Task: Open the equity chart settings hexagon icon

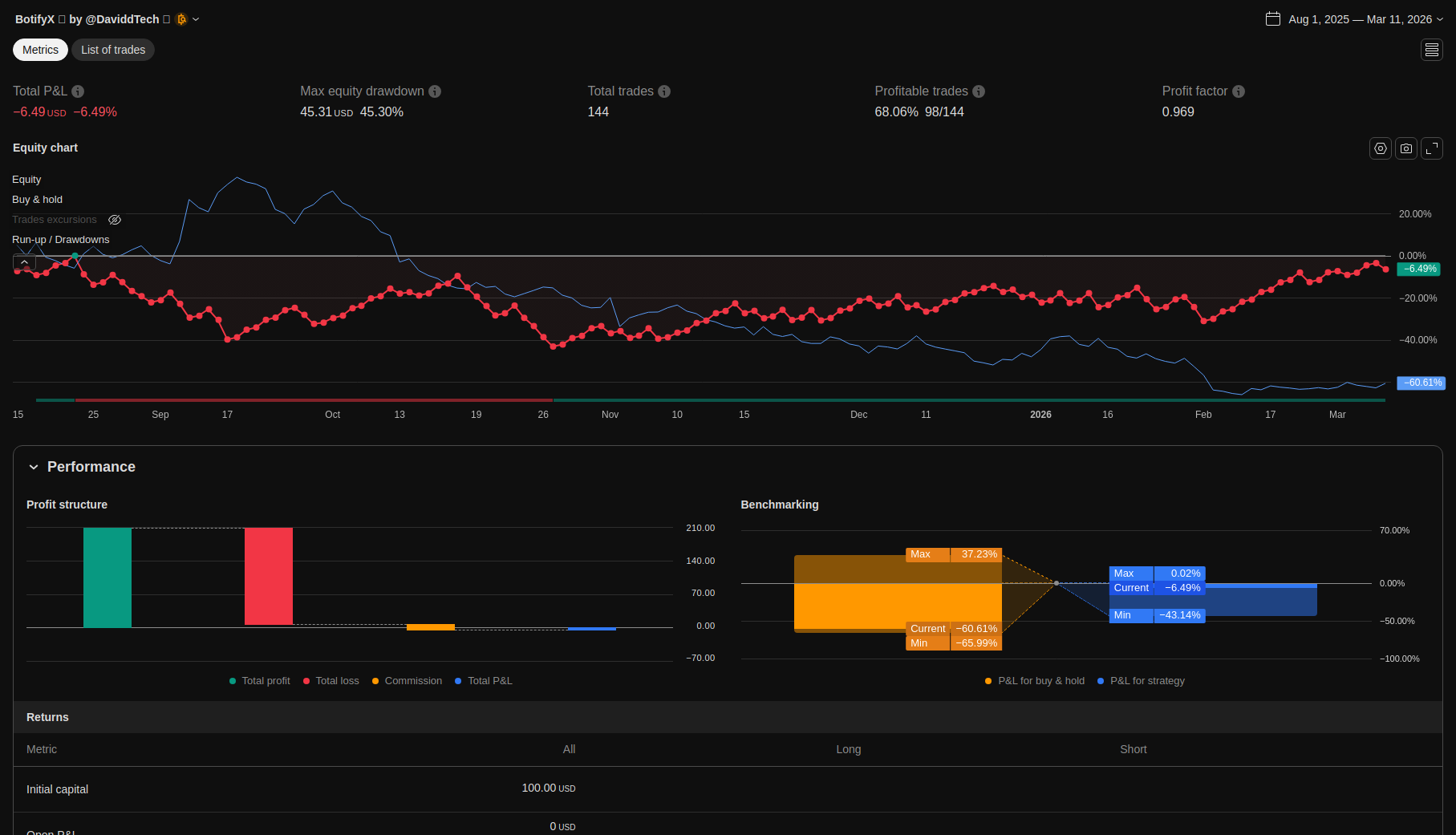Action: [1380, 148]
